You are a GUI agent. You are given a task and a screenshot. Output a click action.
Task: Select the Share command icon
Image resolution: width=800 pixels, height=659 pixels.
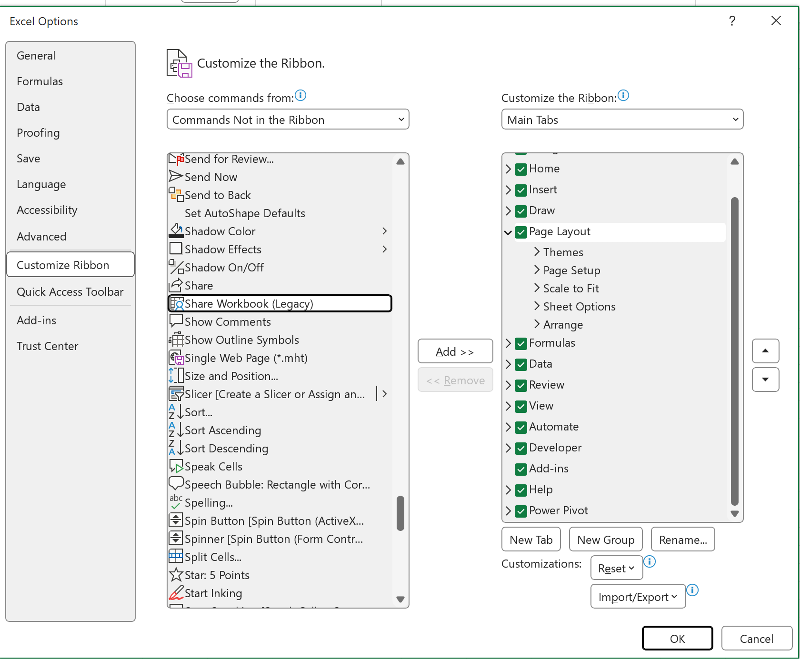point(176,285)
